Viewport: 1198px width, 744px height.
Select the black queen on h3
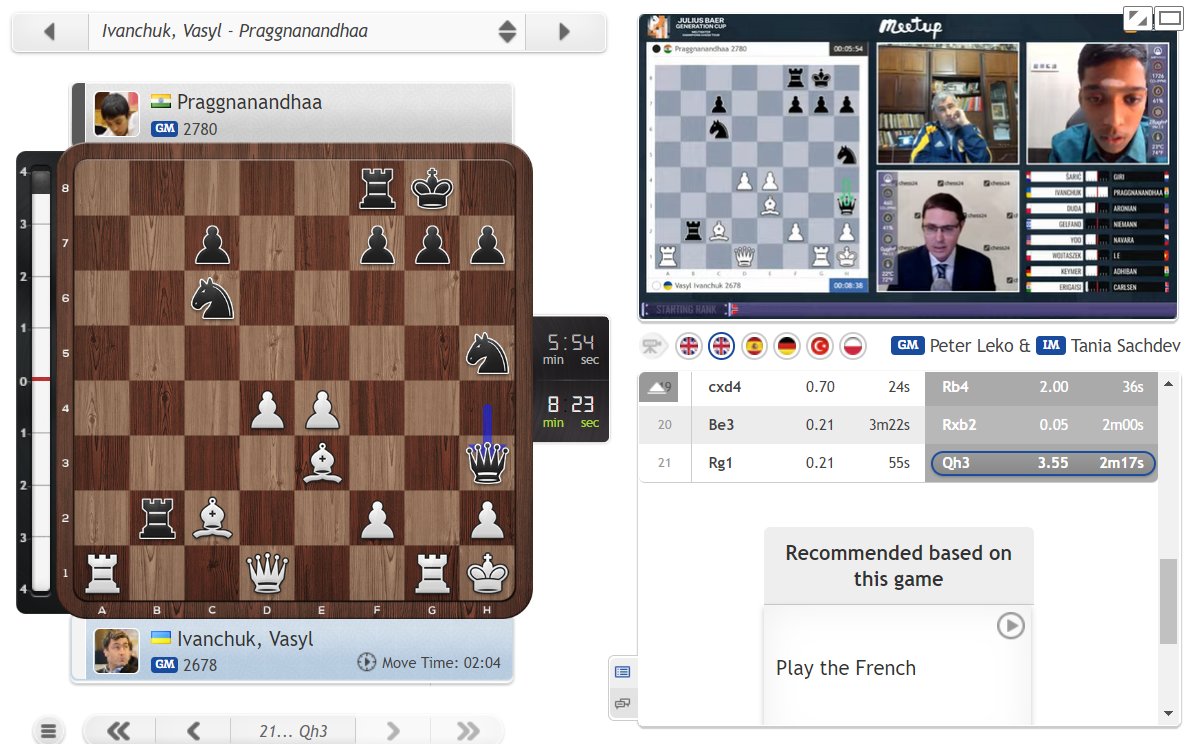click(487, 463)
